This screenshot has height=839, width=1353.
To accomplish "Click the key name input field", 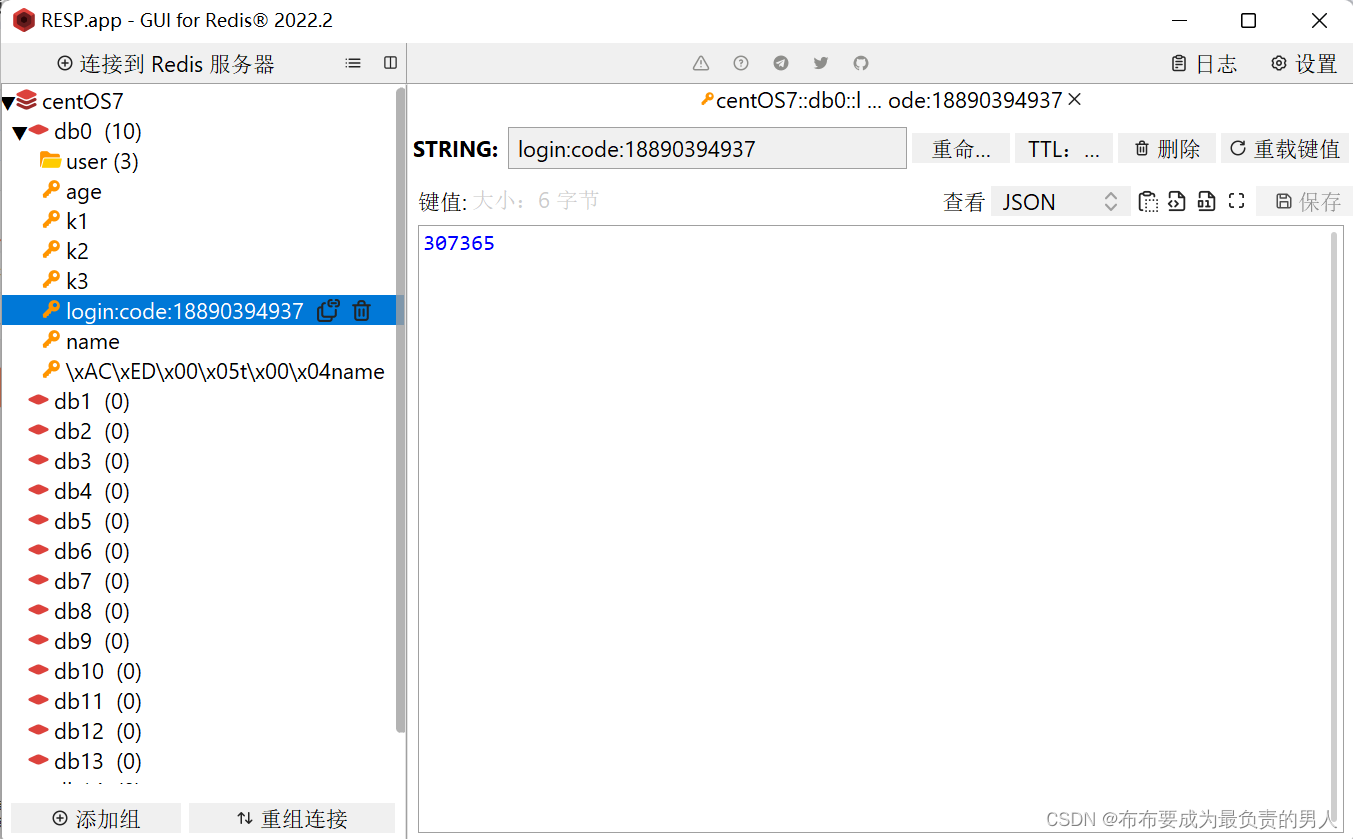I will coord(707,149).
